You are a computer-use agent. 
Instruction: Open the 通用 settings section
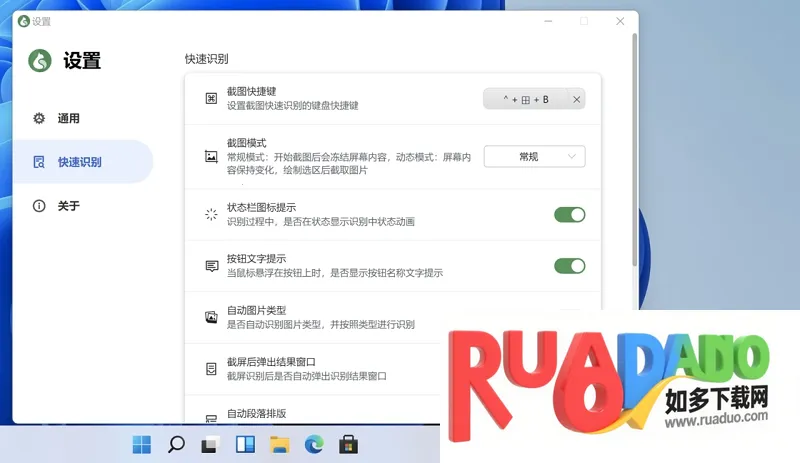68,118
